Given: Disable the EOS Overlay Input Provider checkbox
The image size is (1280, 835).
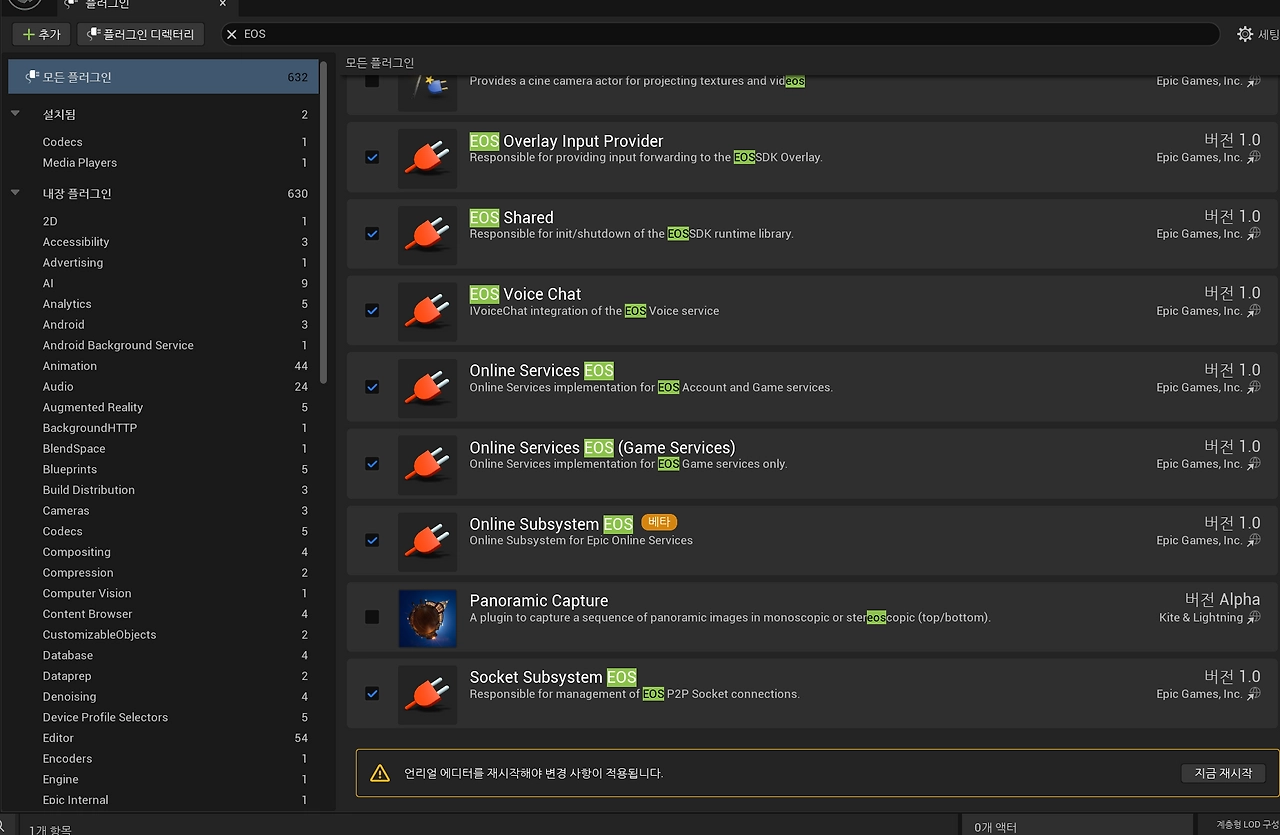Looking at the screenshot, I should 372,157.
